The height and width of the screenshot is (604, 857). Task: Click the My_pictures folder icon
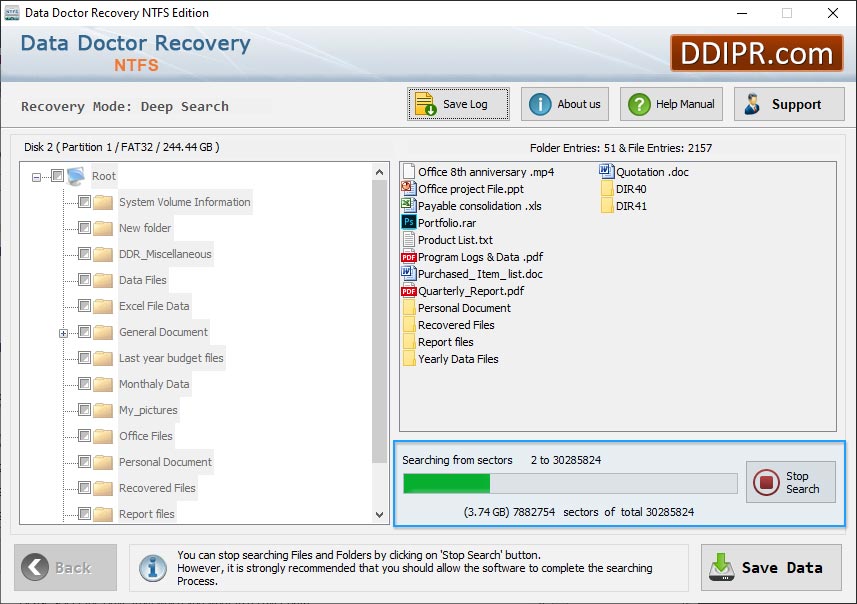[103, 411]
